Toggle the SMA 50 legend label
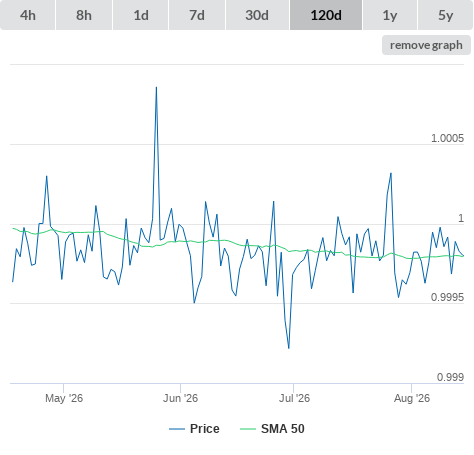474x455 pixels. (x=283, y=429)
